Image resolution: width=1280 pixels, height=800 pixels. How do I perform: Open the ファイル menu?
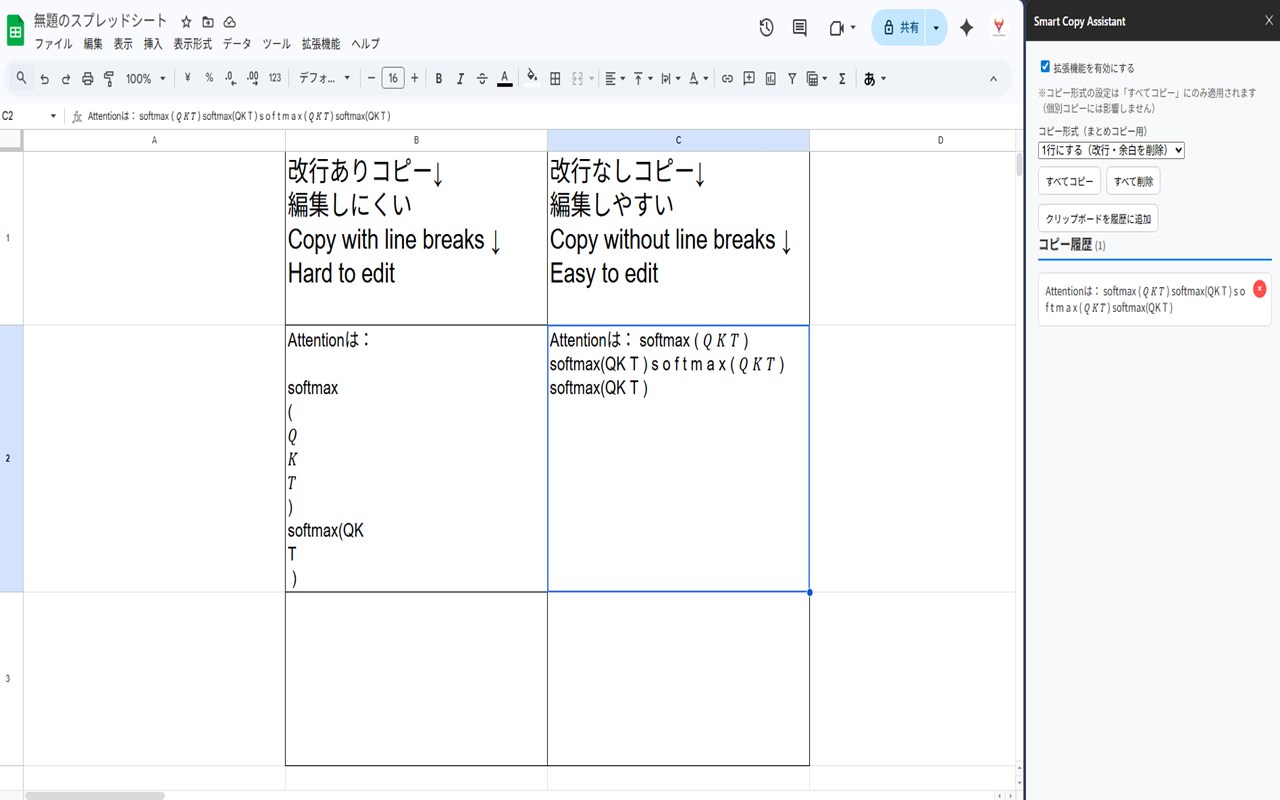[54, 44]
